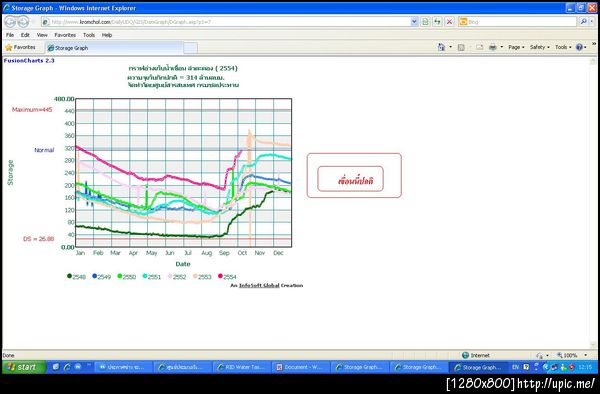Viewport: 600px width, 394px height.
Task: Click the Home icon in command bar
Action: (441, 47)
